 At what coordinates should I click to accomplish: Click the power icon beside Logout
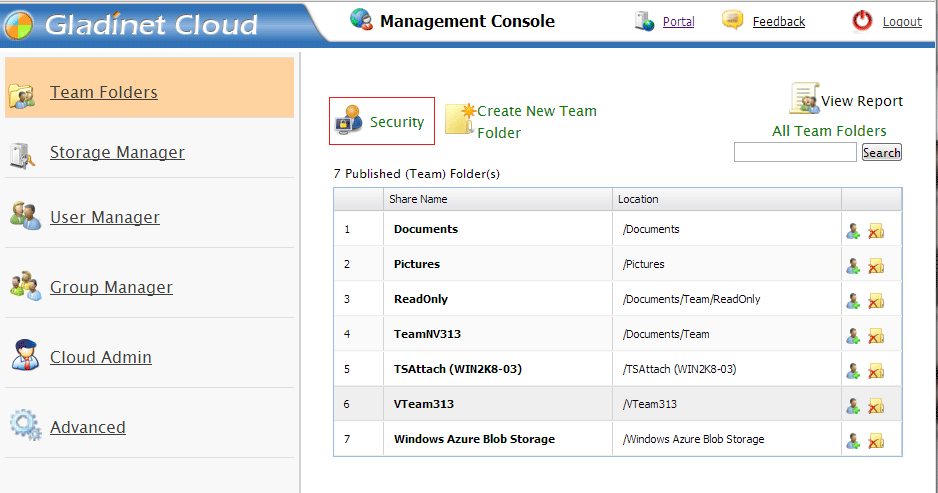(x=862, y=21)
